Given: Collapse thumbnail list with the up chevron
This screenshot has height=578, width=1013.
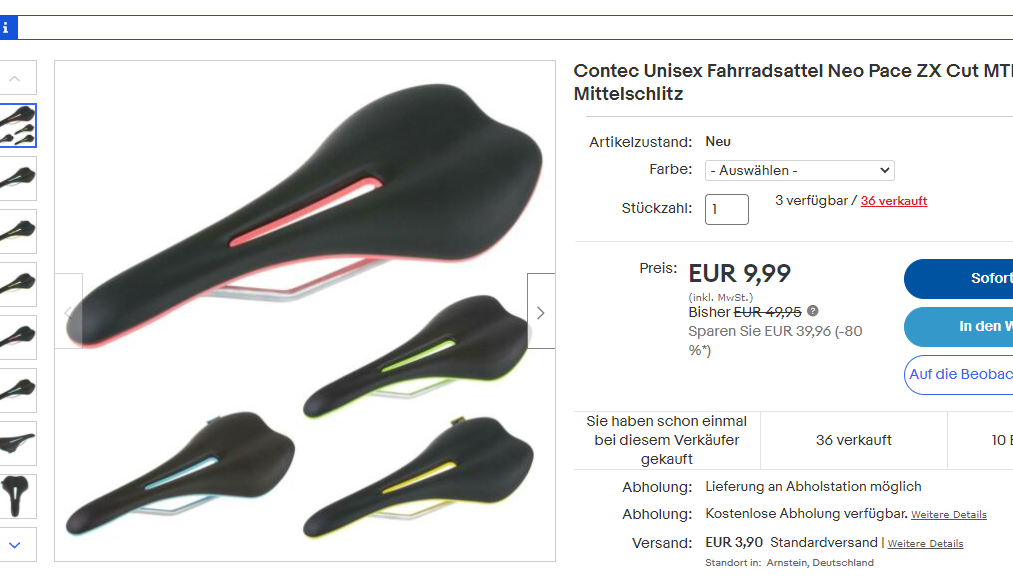Looking at the screenshot, I should (x=16, y=78).
